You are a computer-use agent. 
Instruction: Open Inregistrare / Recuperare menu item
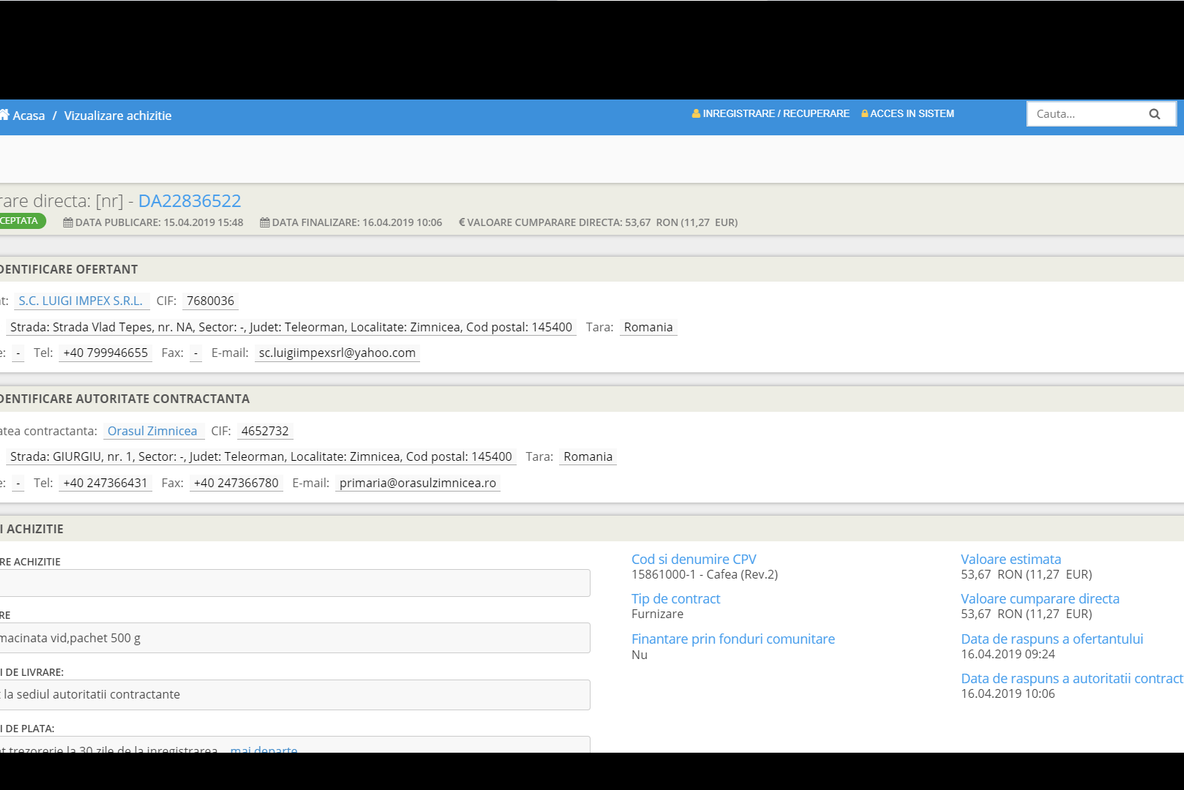tap(775, 114)
